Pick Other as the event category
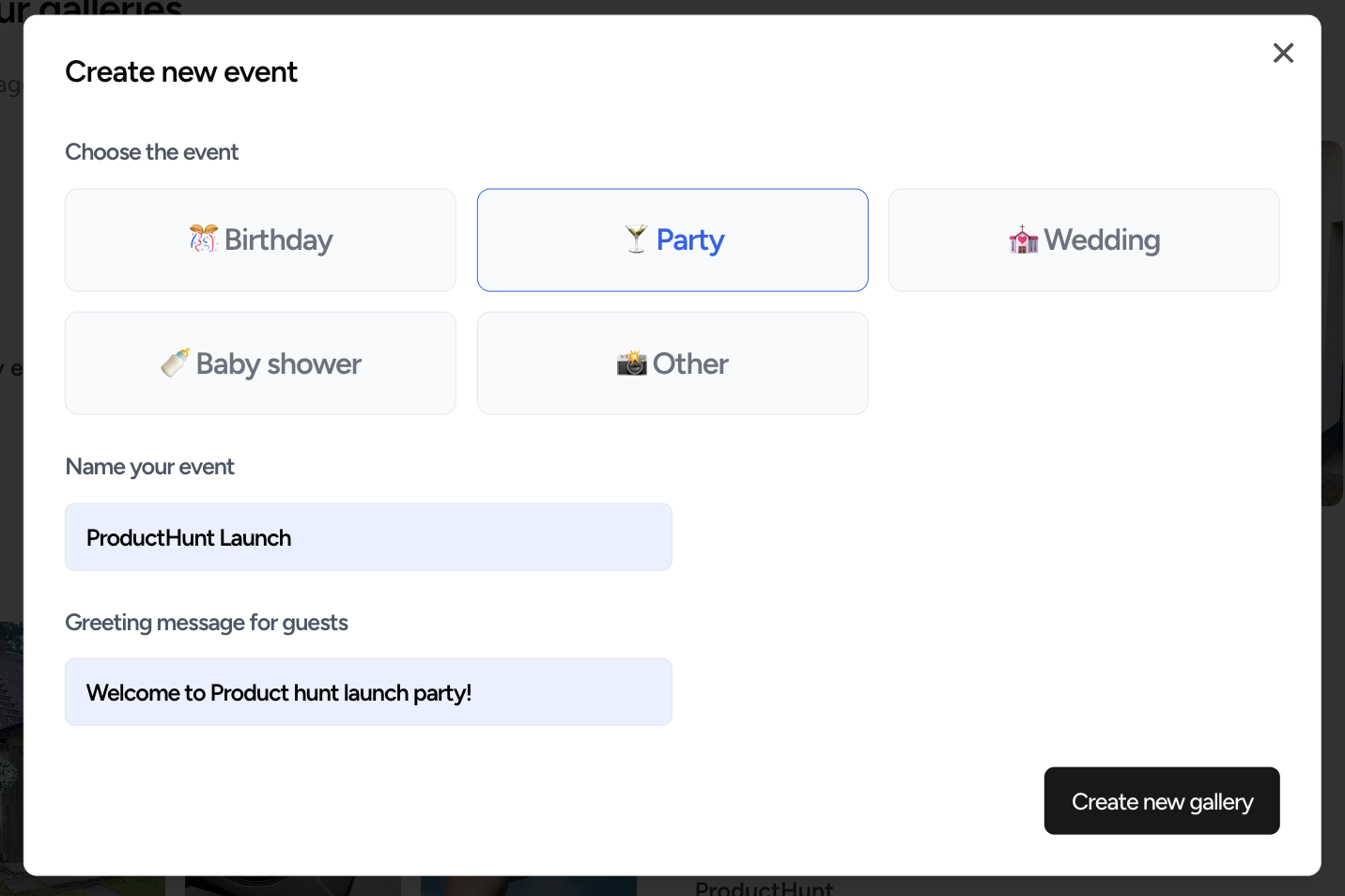Viewport: 1345px width, 896px height. pyautogui.click(x=672, y=363)
